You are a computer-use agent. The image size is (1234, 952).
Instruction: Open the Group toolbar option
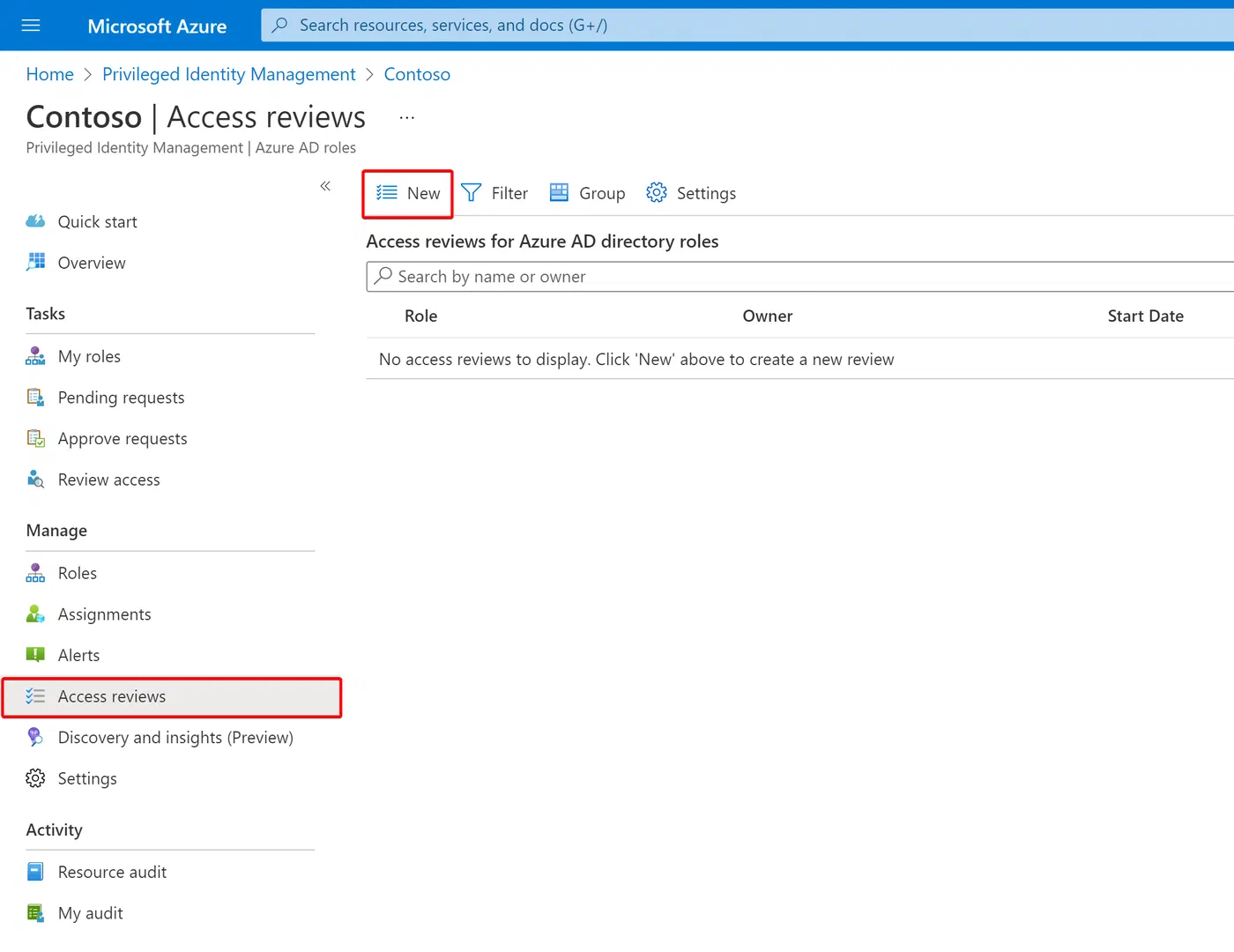[587, 193]
